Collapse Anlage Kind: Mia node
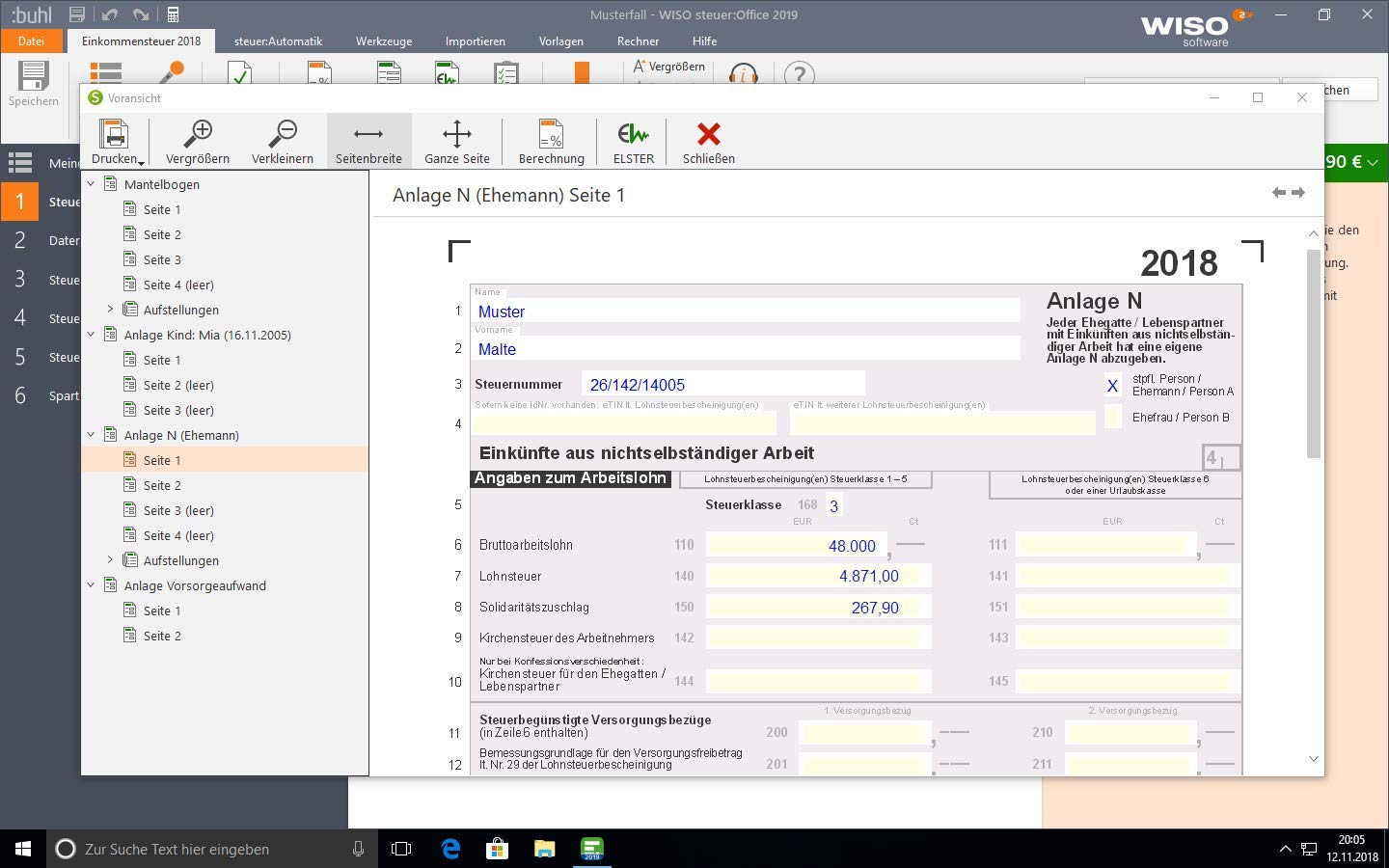Screen dimensions: 1389x868 coord(92,335)
